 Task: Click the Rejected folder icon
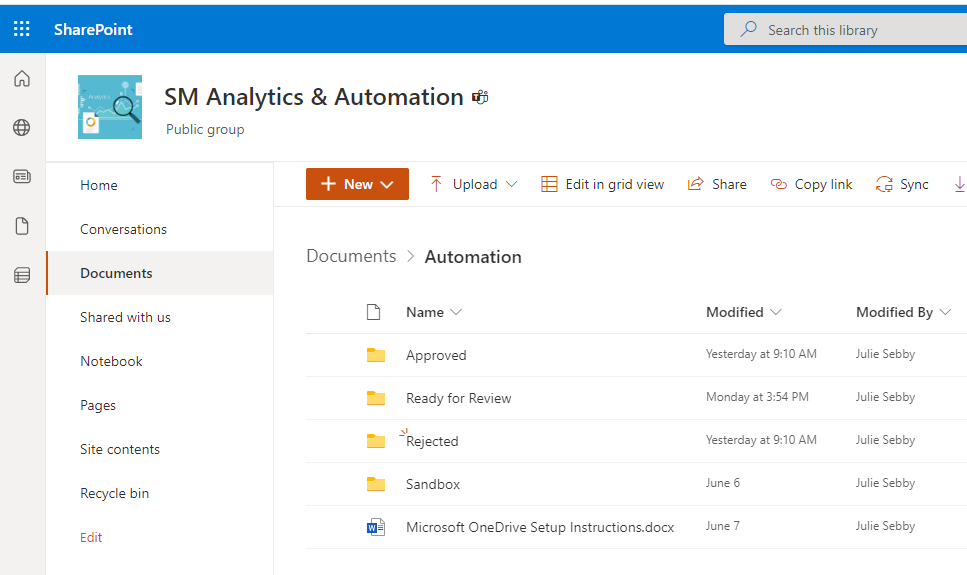[376, 441]
